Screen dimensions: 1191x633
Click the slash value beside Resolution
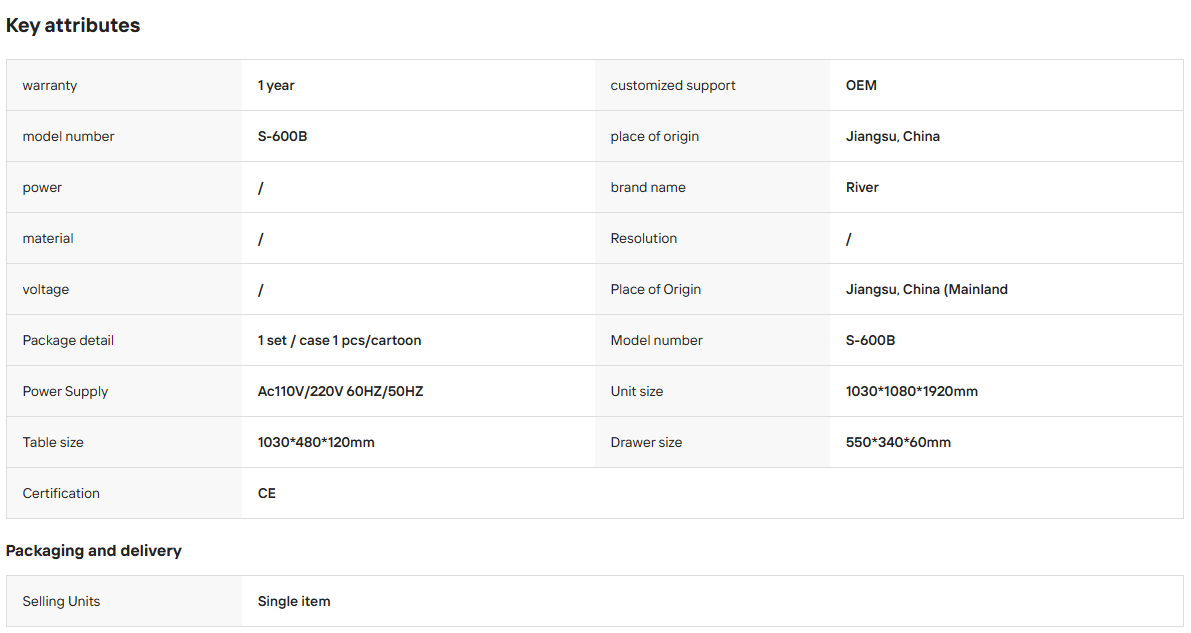[849, 239]
